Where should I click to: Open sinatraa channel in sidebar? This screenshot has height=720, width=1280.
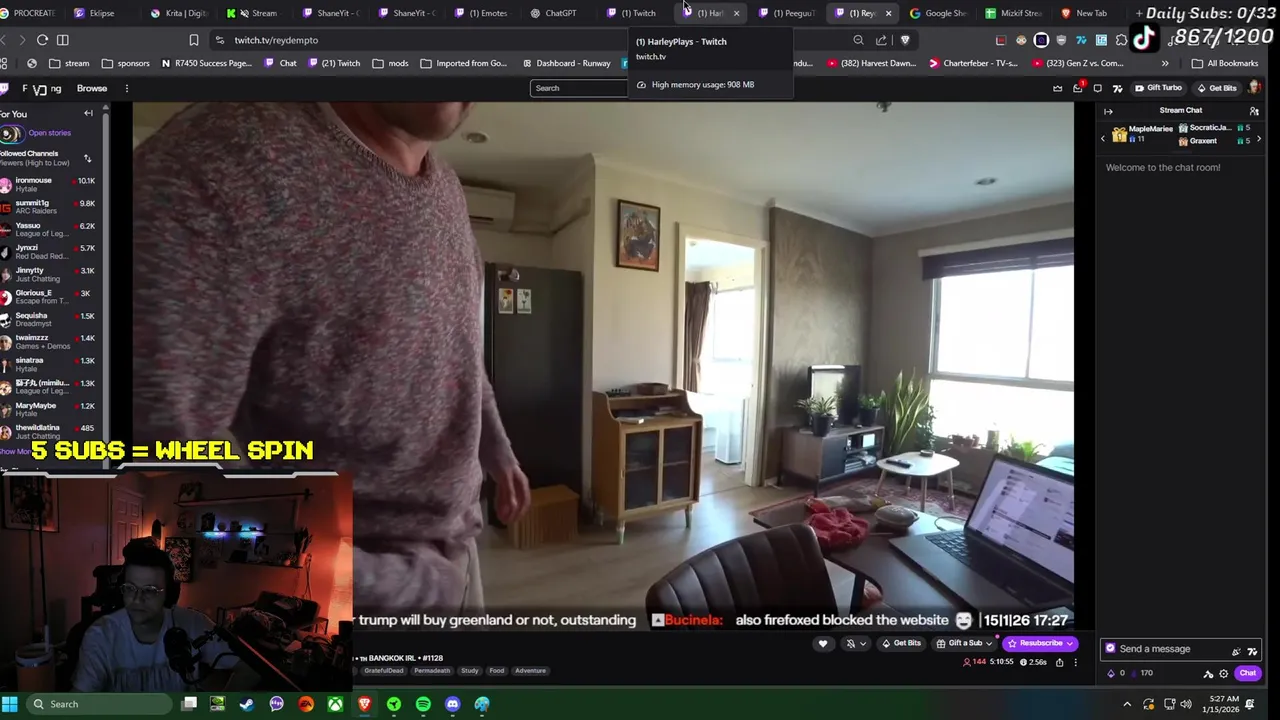48,364
